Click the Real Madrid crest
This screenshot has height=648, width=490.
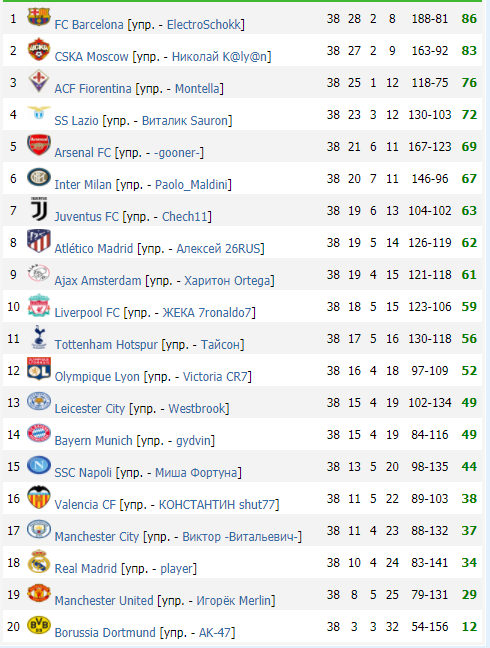39,561
